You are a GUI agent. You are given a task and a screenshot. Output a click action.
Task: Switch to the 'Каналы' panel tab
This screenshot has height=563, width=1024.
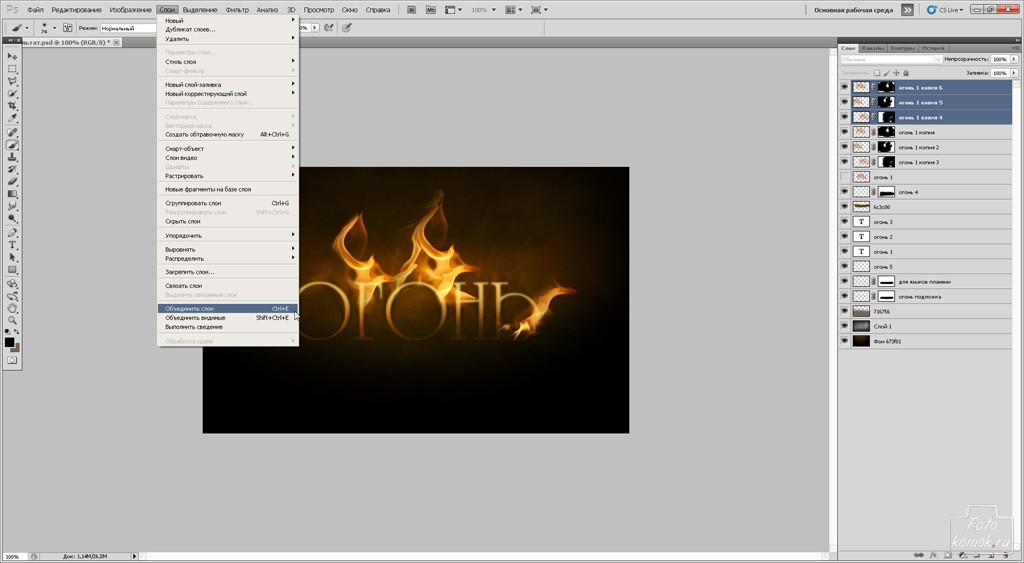click(872, 48)
